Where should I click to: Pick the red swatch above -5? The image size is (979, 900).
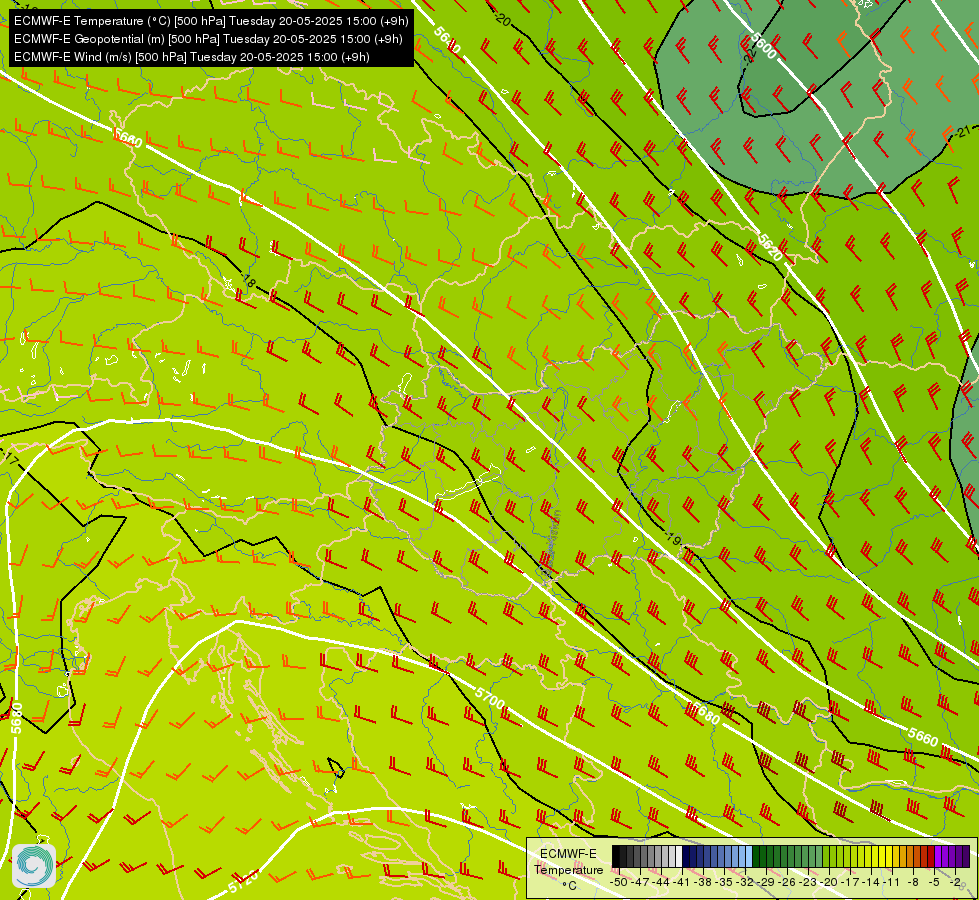pyautogui.click(x=931, y=856)
